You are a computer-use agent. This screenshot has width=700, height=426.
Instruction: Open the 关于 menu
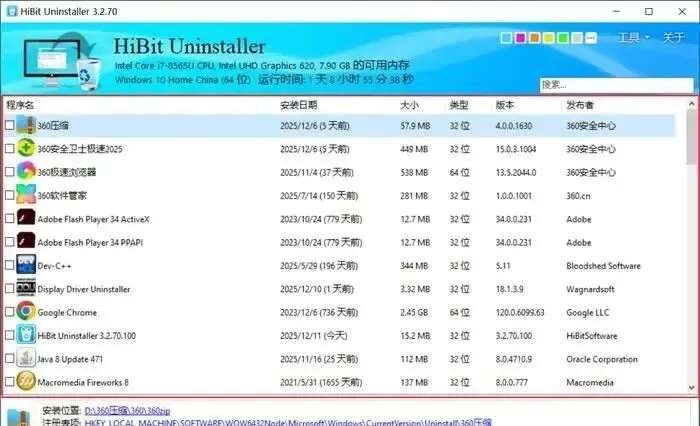click(x=674, y=38)
